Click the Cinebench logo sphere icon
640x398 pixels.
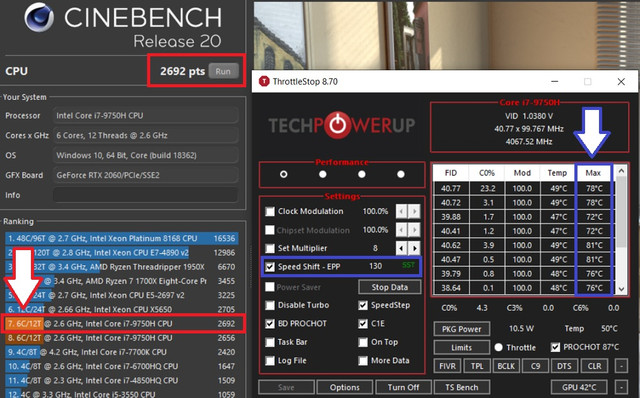[x=39, y=17]
